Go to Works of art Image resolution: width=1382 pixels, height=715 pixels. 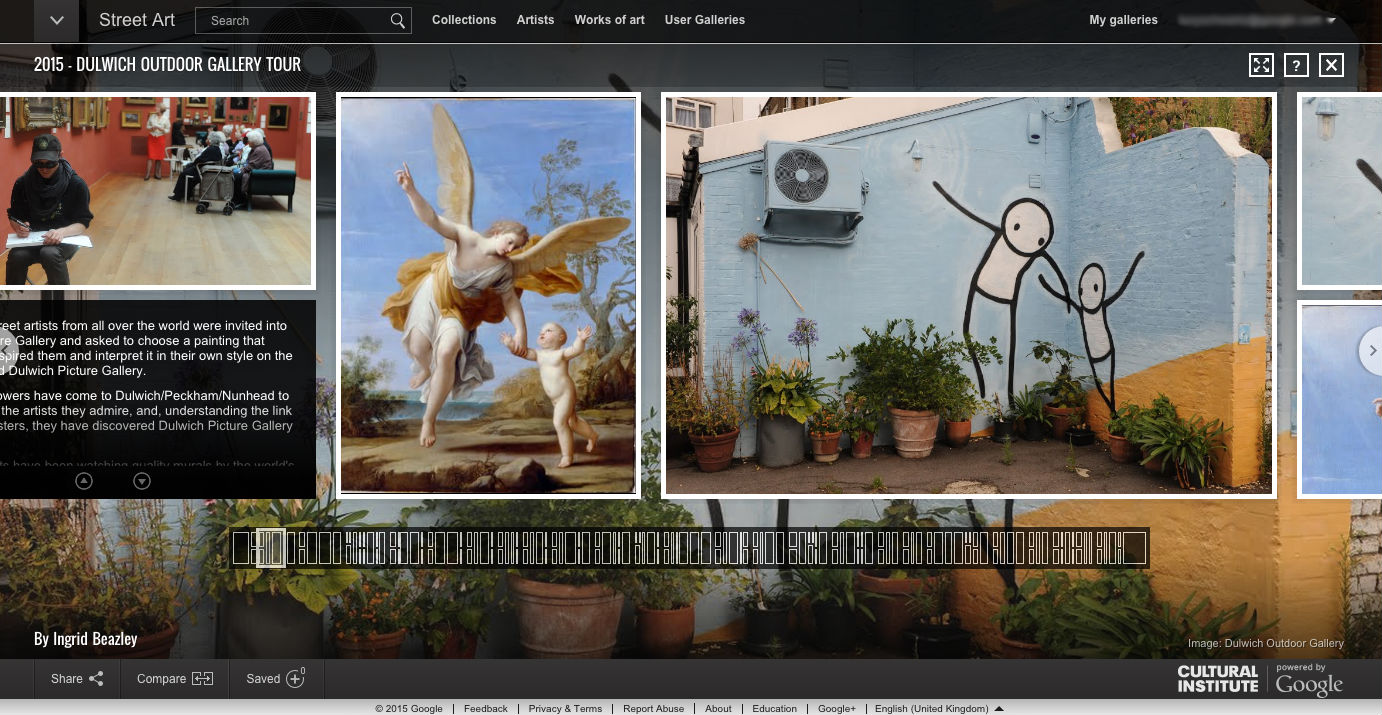(x=609, y=20)
